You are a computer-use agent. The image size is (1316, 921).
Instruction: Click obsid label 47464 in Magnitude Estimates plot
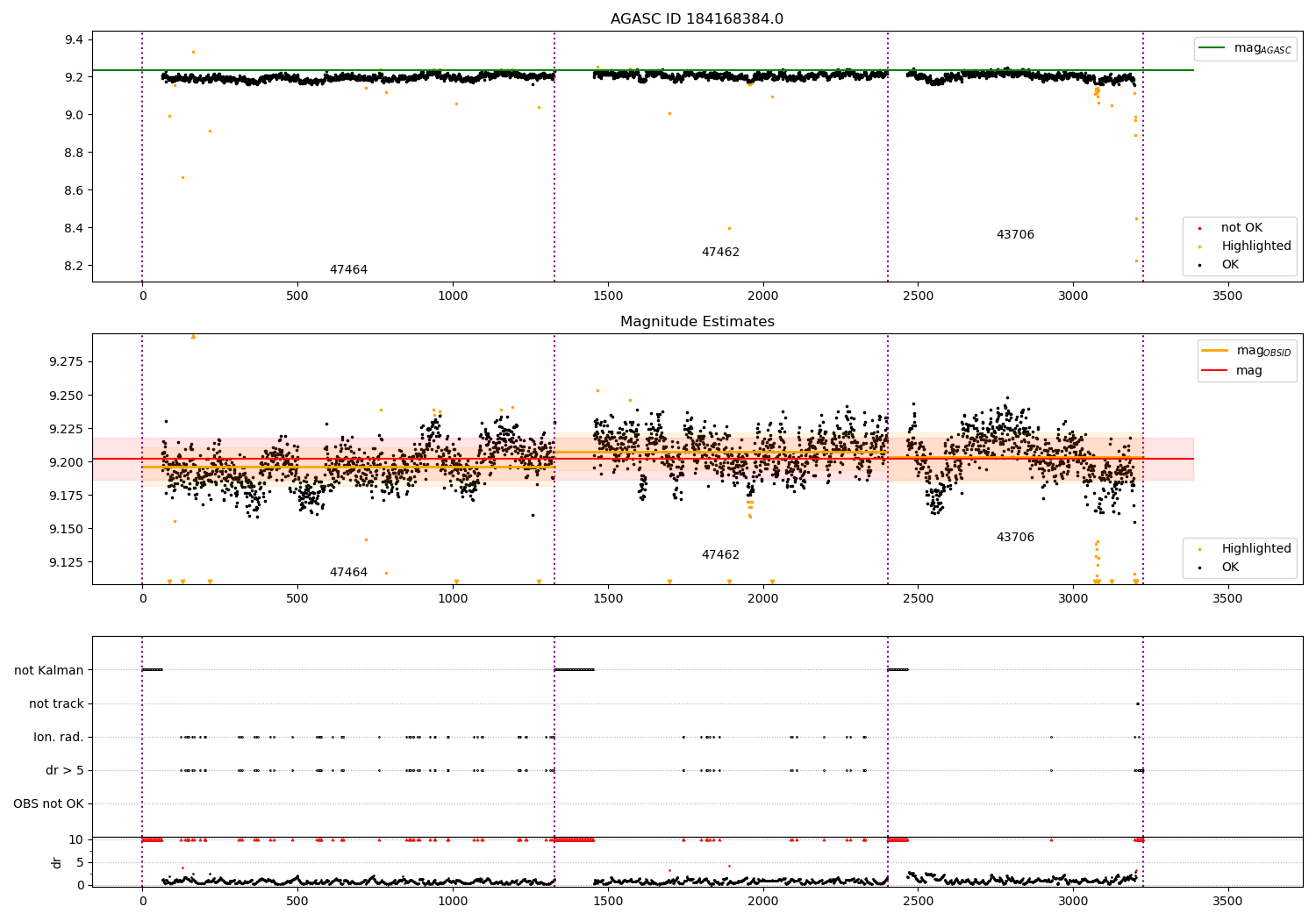click(348, 573)
